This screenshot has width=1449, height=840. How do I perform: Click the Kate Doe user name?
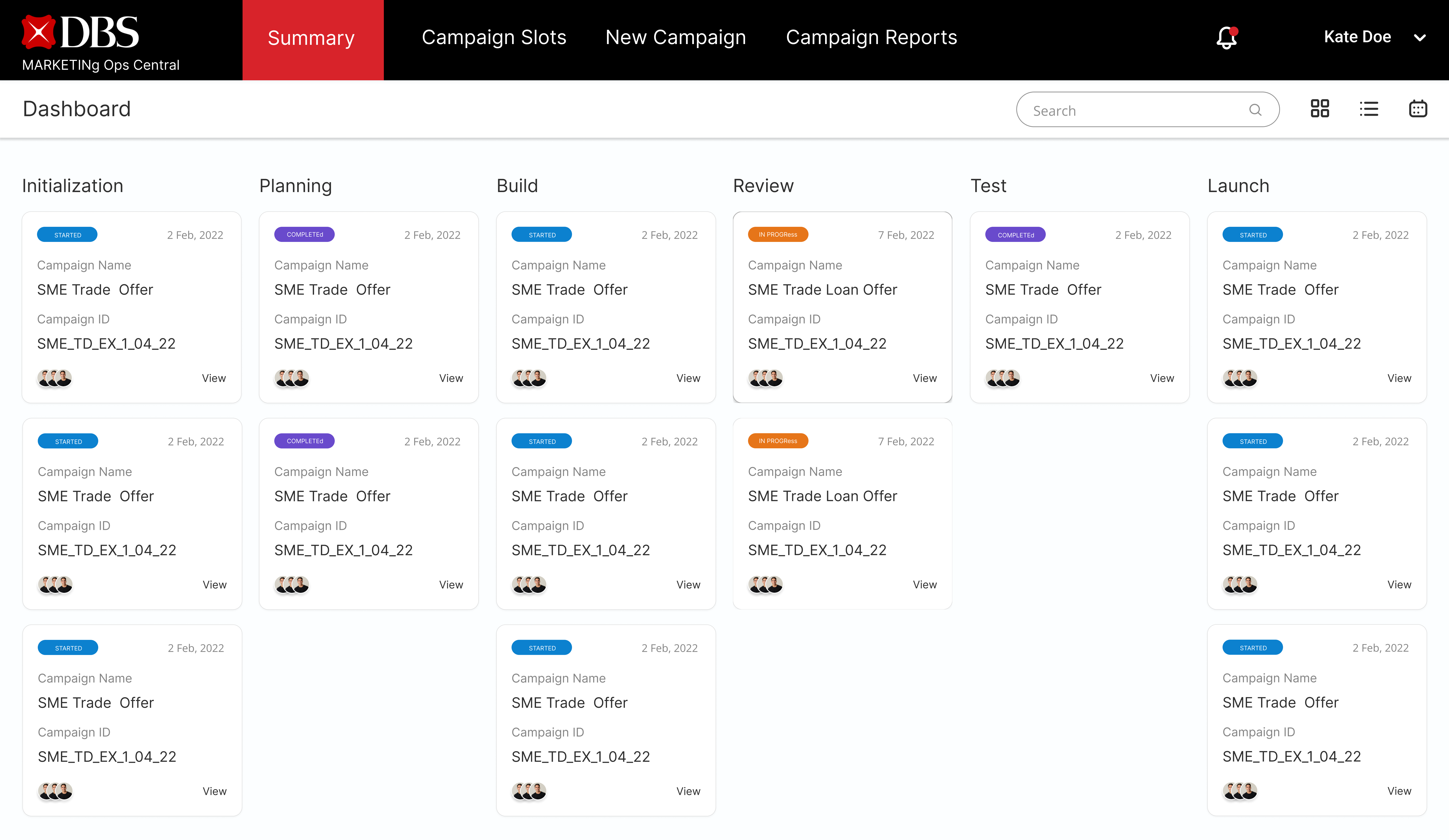tap(1357, 37)
